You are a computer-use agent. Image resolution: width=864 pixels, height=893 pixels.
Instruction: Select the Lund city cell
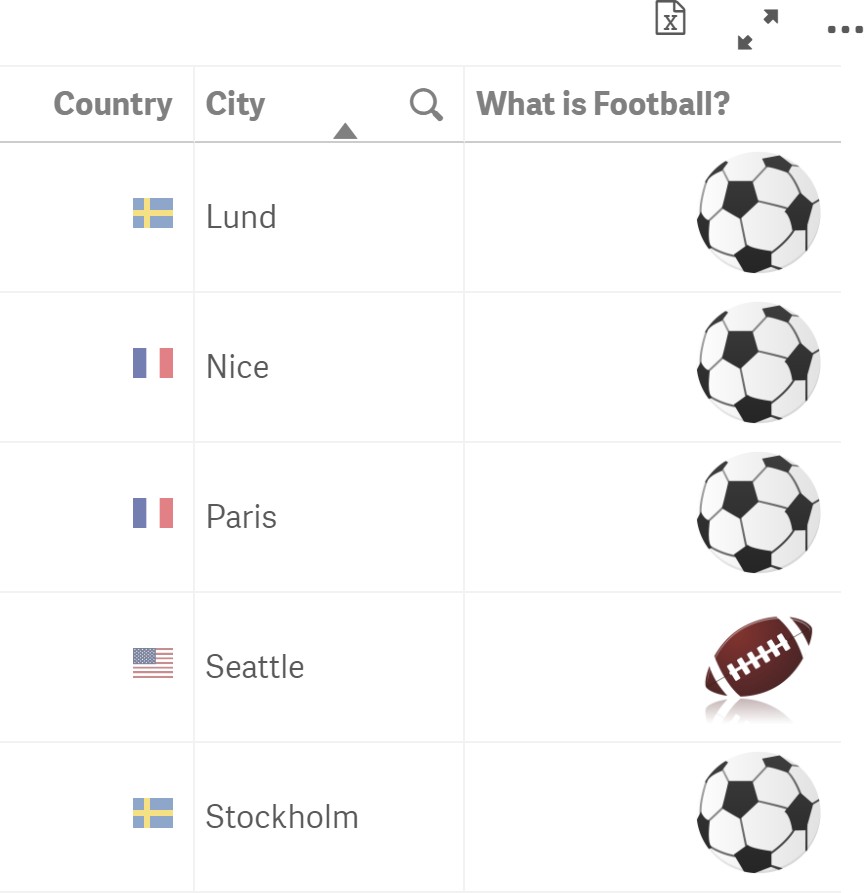[329, 217]
